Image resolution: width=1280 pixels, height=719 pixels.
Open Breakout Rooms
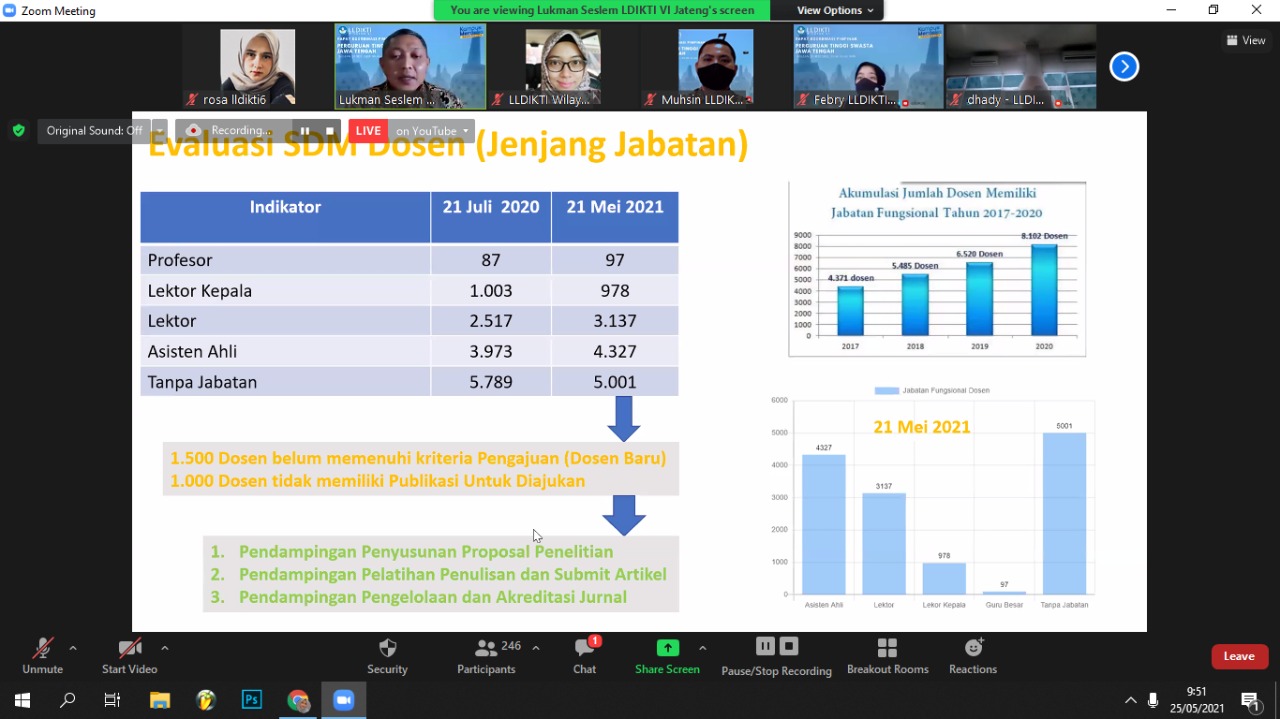click(x=887, y=655)
